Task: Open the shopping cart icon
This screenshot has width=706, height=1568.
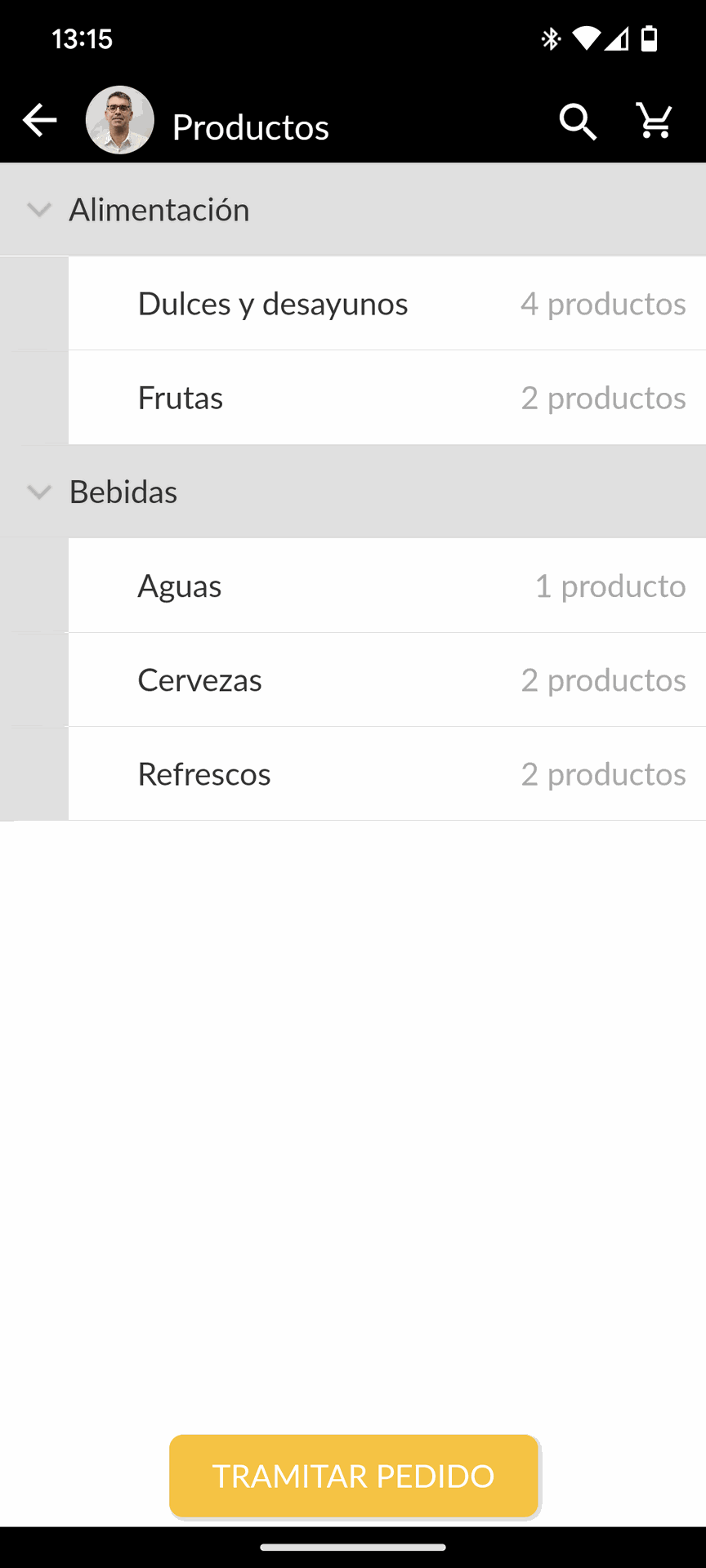Action: tap(655, 121)
